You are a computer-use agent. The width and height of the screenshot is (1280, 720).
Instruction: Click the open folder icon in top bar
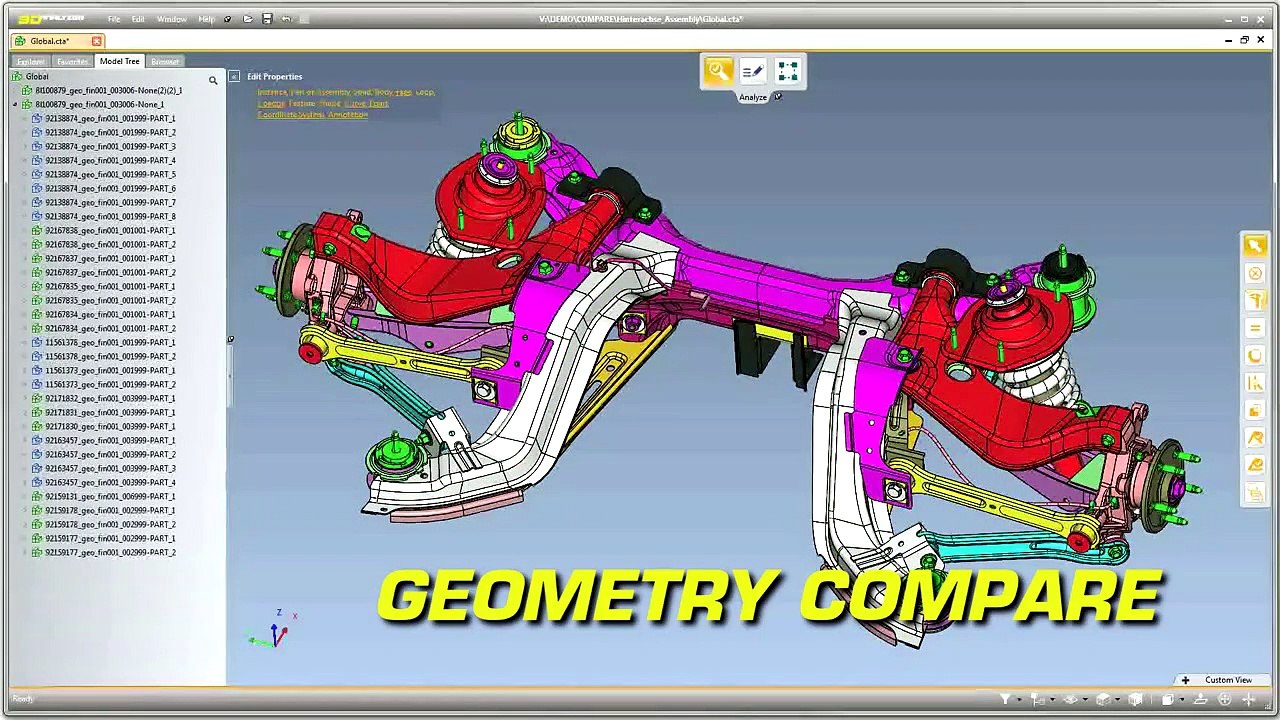[x=247, y=19]
